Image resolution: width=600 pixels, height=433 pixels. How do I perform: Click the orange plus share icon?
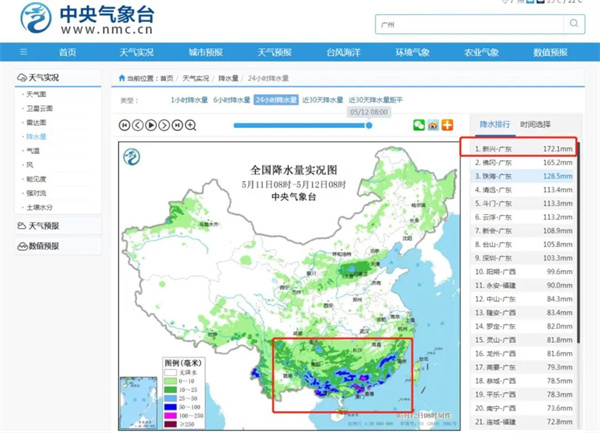pyautogui.click(x=447, y=125)
